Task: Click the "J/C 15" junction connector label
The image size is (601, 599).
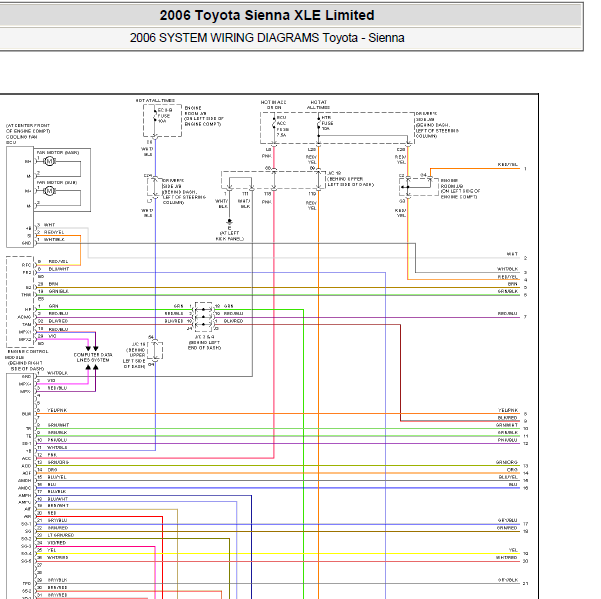Action: click(x=138, y=344)
